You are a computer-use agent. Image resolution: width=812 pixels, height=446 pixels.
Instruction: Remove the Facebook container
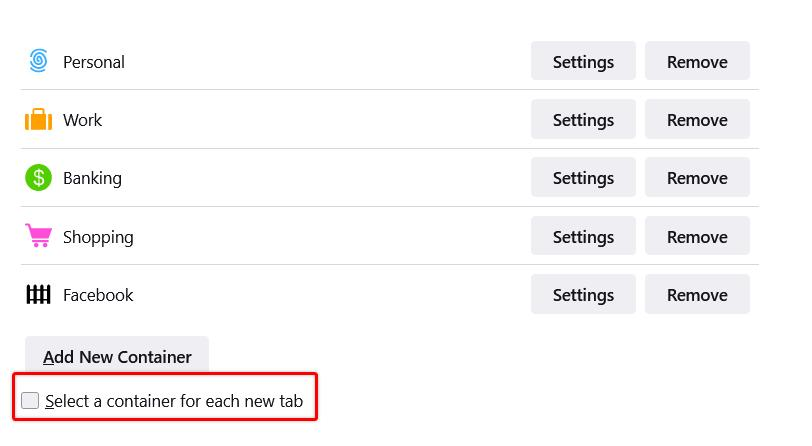[697, 294]
